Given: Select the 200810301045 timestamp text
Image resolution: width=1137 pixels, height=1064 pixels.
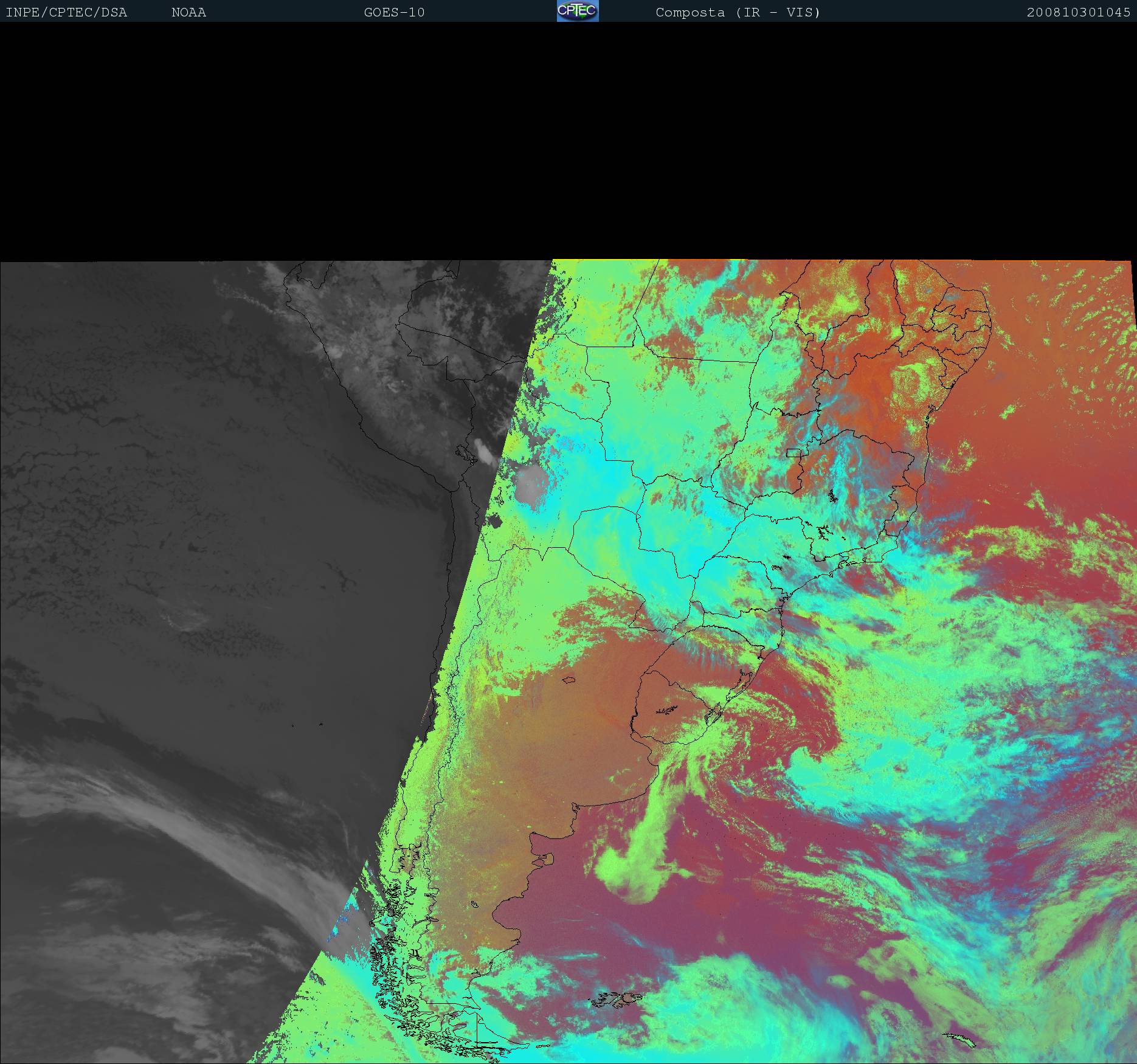Looking at the screenshot, I should pos(1078,12).
